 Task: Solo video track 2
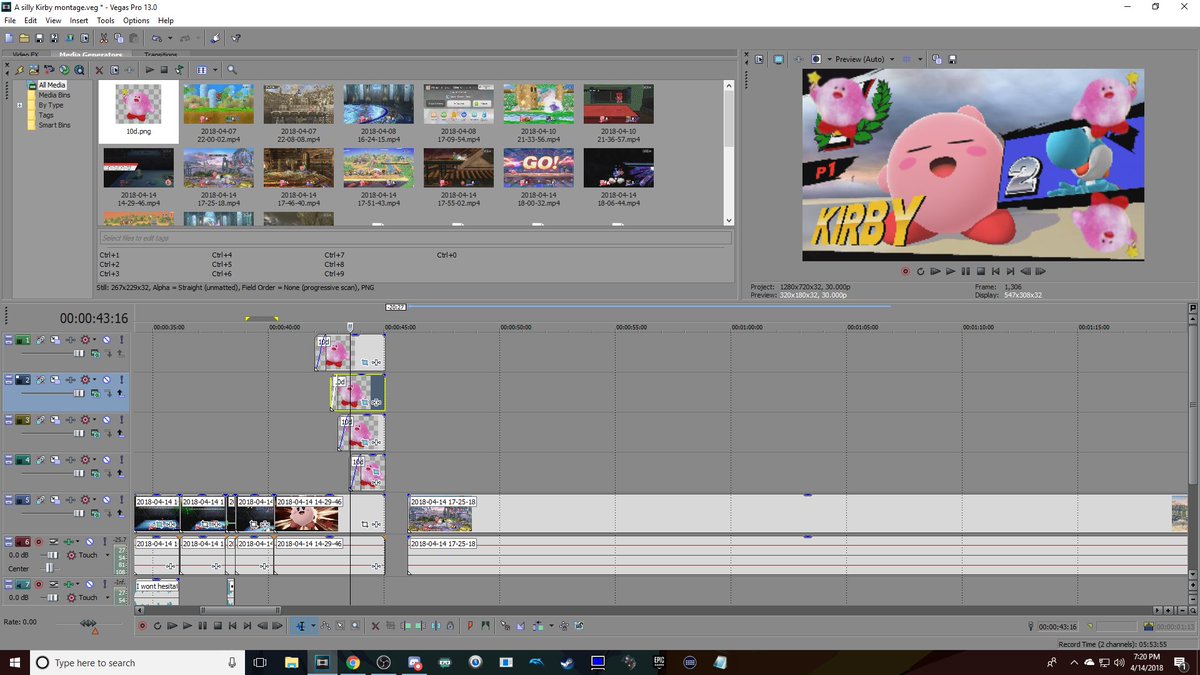coord(121,380)
